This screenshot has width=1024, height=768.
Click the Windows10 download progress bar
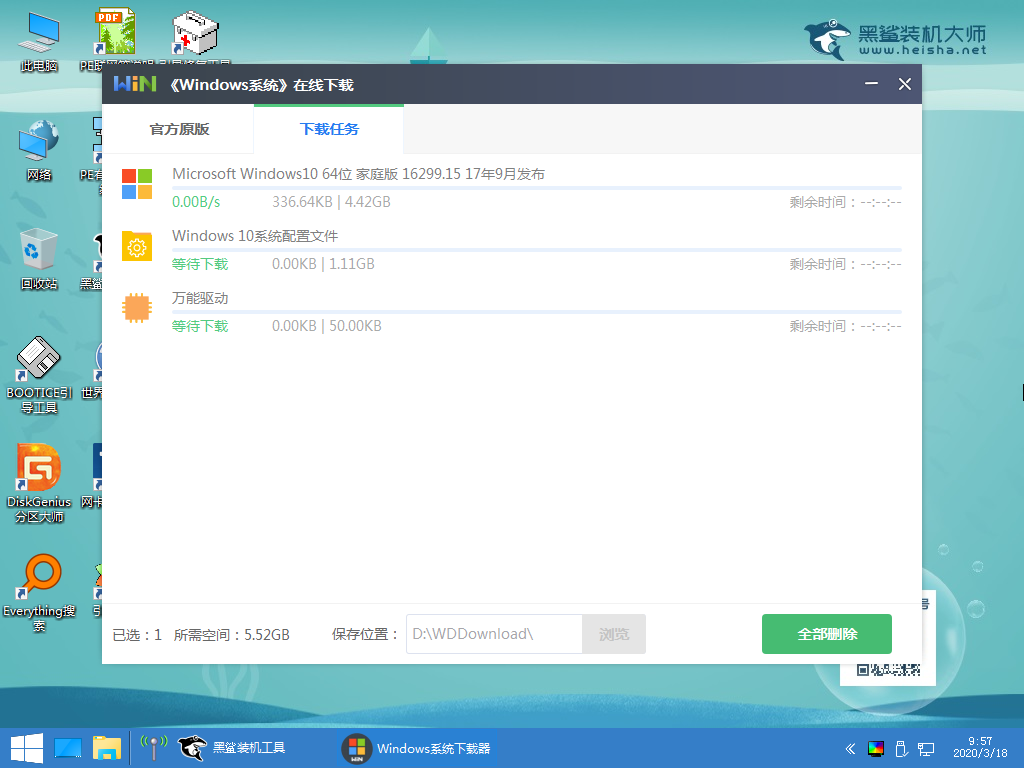coord(537,188)
